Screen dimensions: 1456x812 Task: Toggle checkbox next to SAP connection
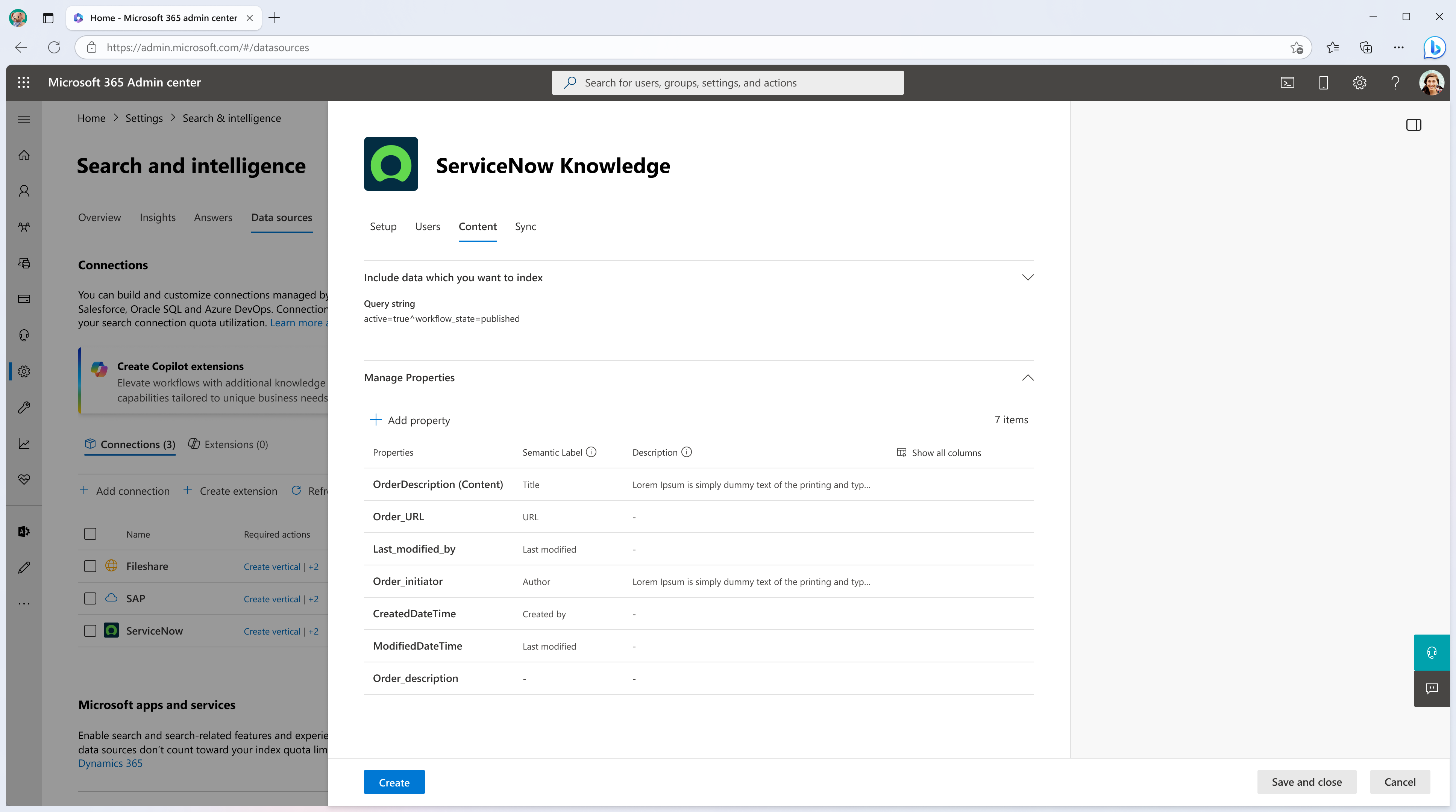point(90,598)
